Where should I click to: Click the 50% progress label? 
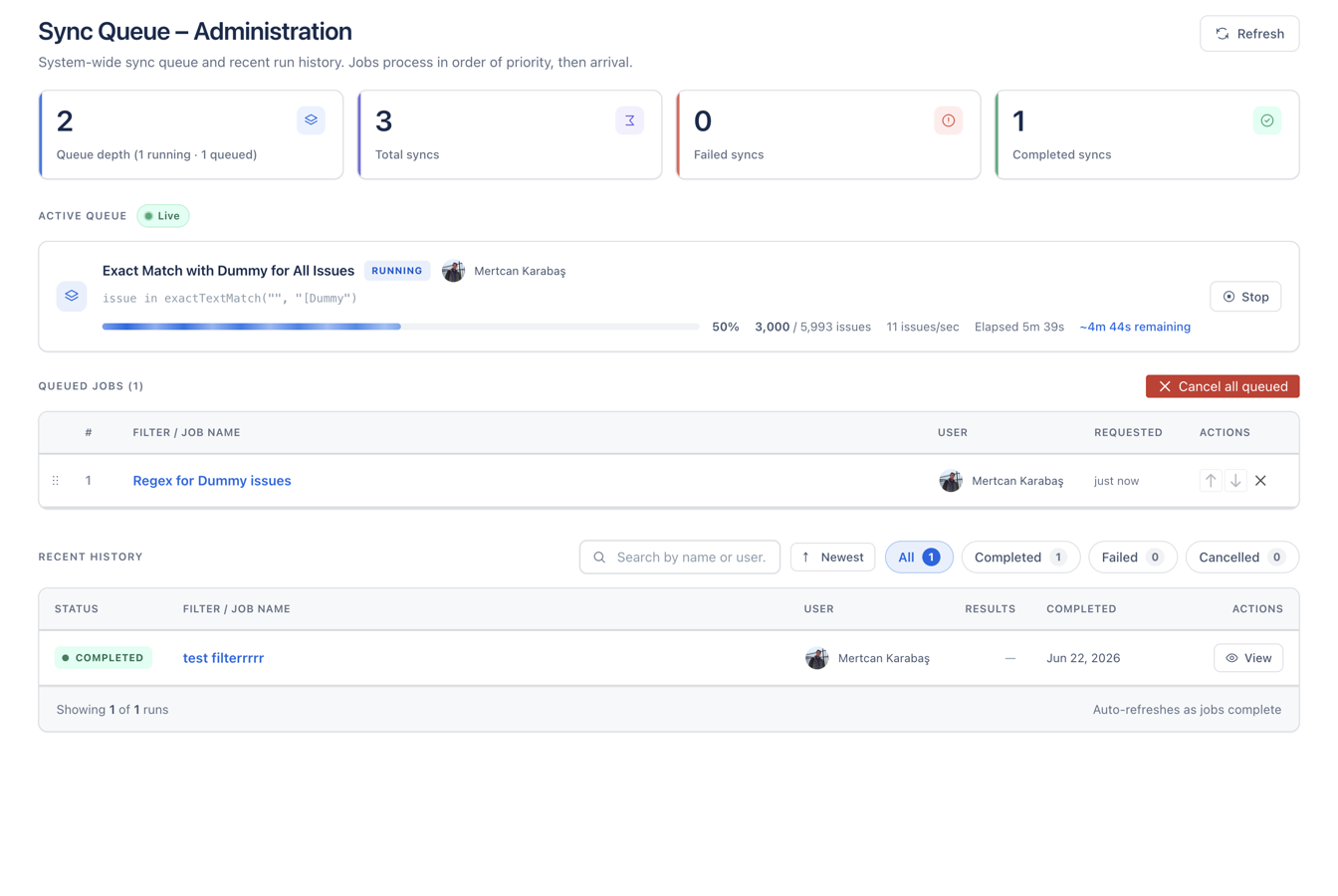(x=726, y=327)
